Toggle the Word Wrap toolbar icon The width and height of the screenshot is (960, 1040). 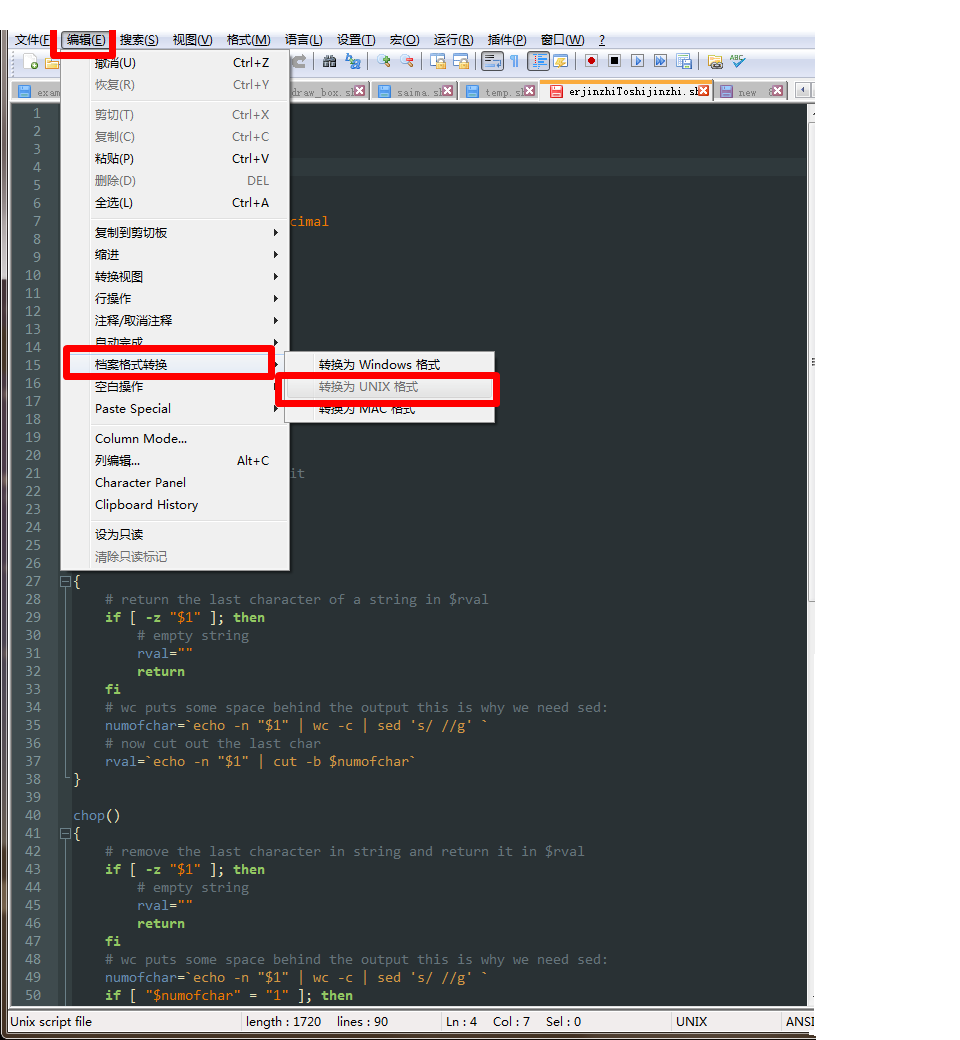pos(492,62)
